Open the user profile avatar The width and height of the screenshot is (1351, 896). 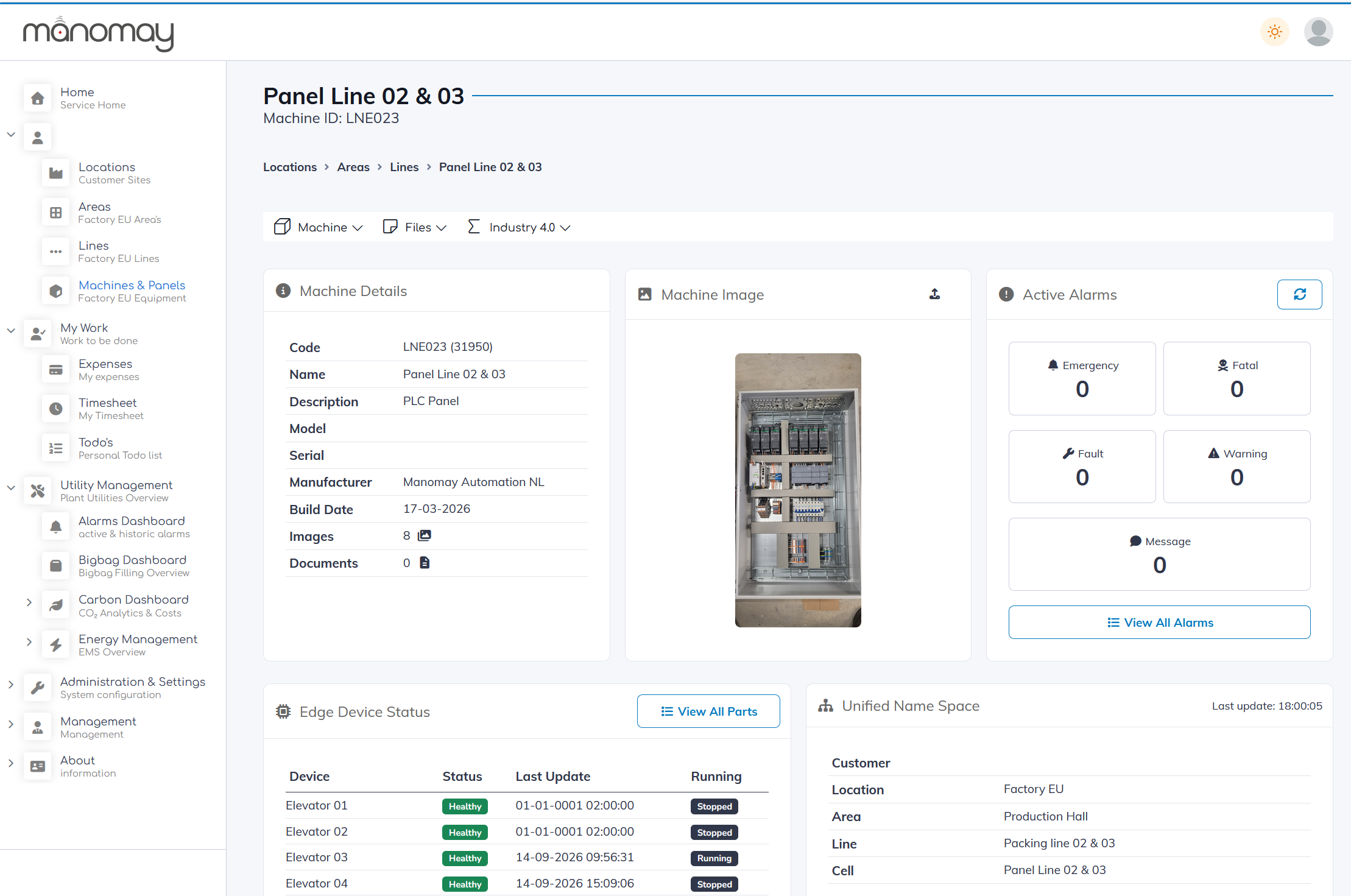pos(1318,32)
